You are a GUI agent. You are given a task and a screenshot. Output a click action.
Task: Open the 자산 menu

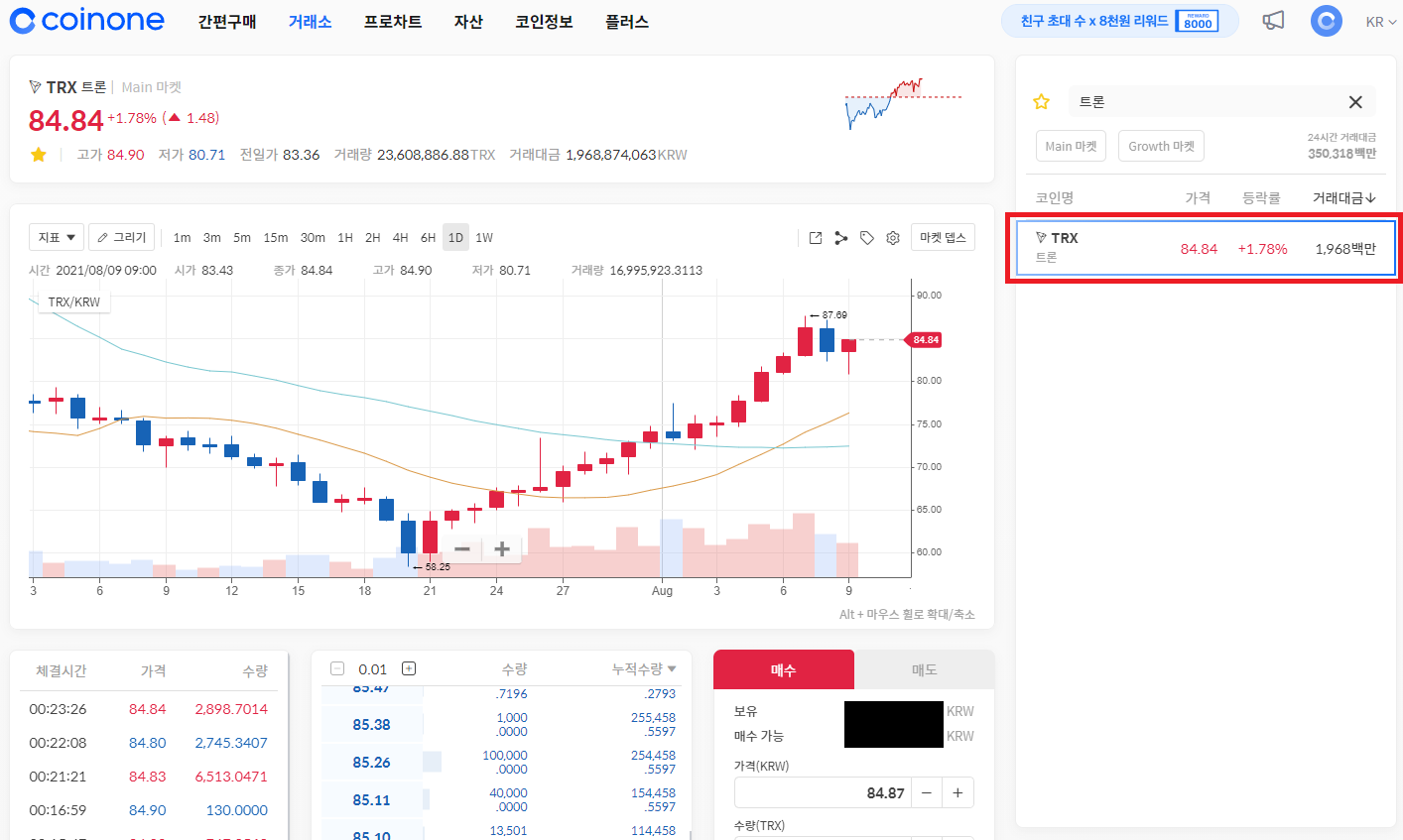[468, 21]
